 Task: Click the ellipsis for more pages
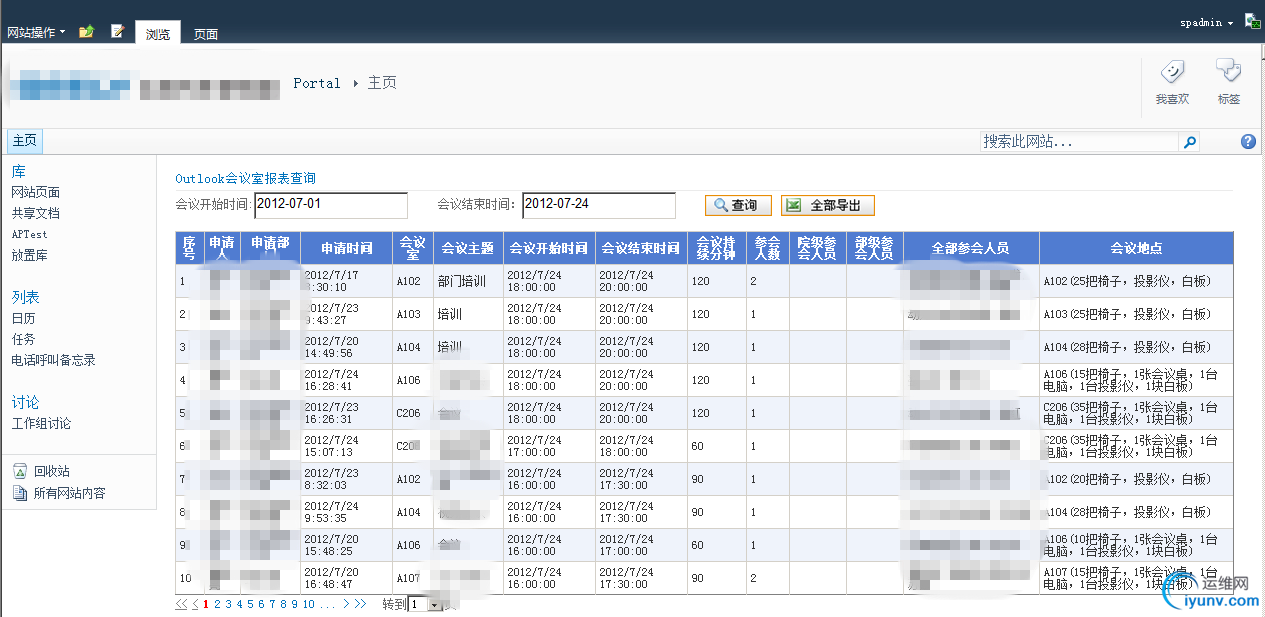click(327, 605)
